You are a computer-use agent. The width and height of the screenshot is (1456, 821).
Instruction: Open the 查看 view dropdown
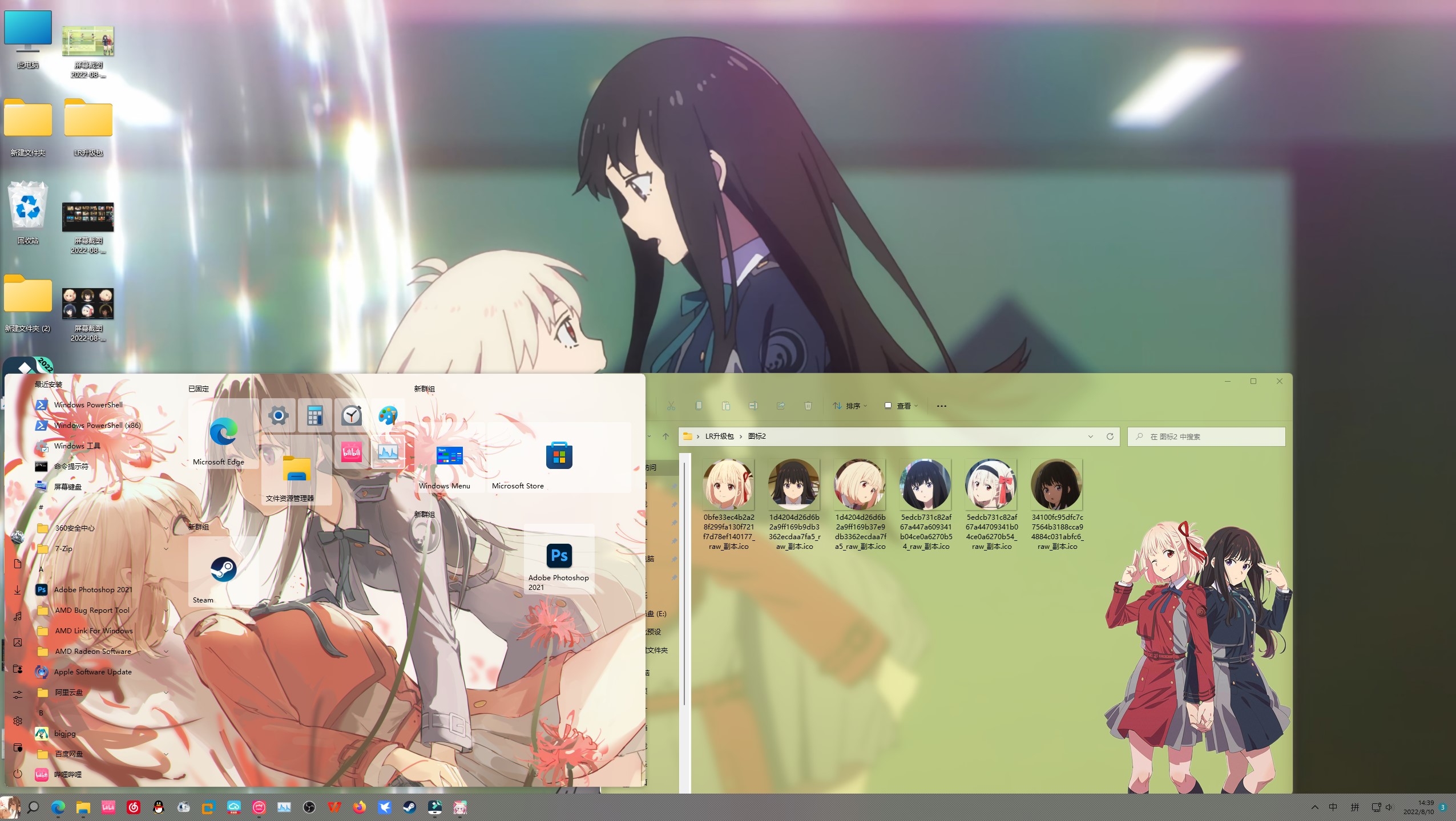(x=901, y=406)
